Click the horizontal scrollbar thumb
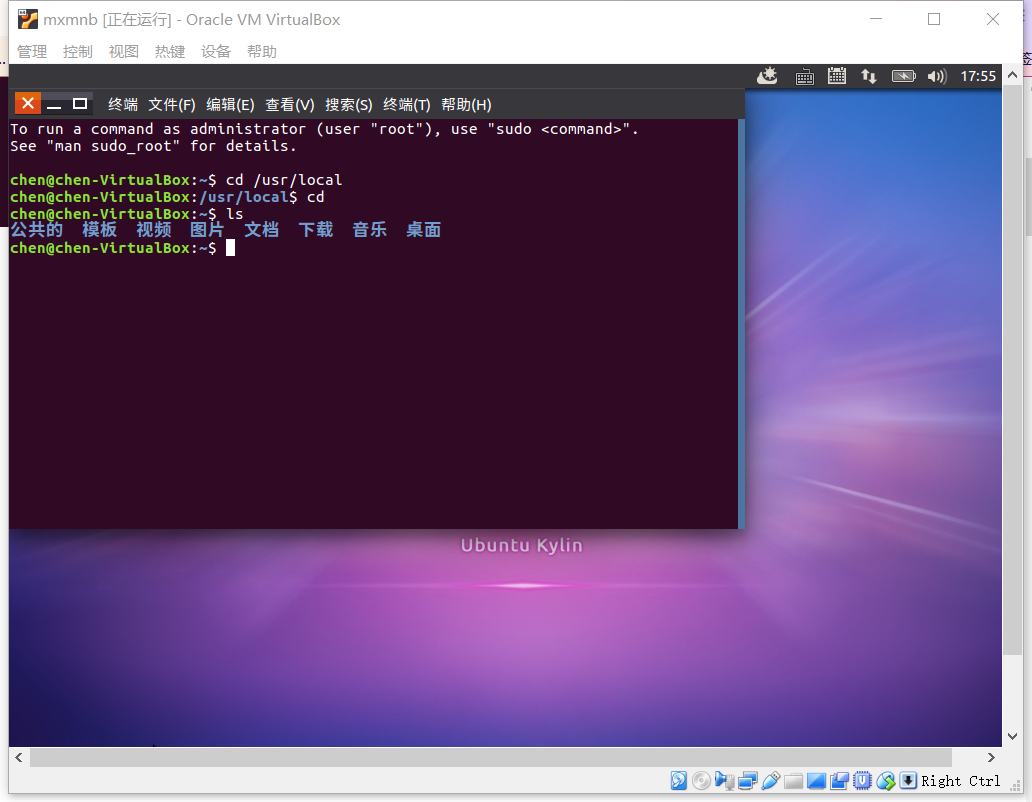This screenshot has height=802, width=1032. pos(491,757)
